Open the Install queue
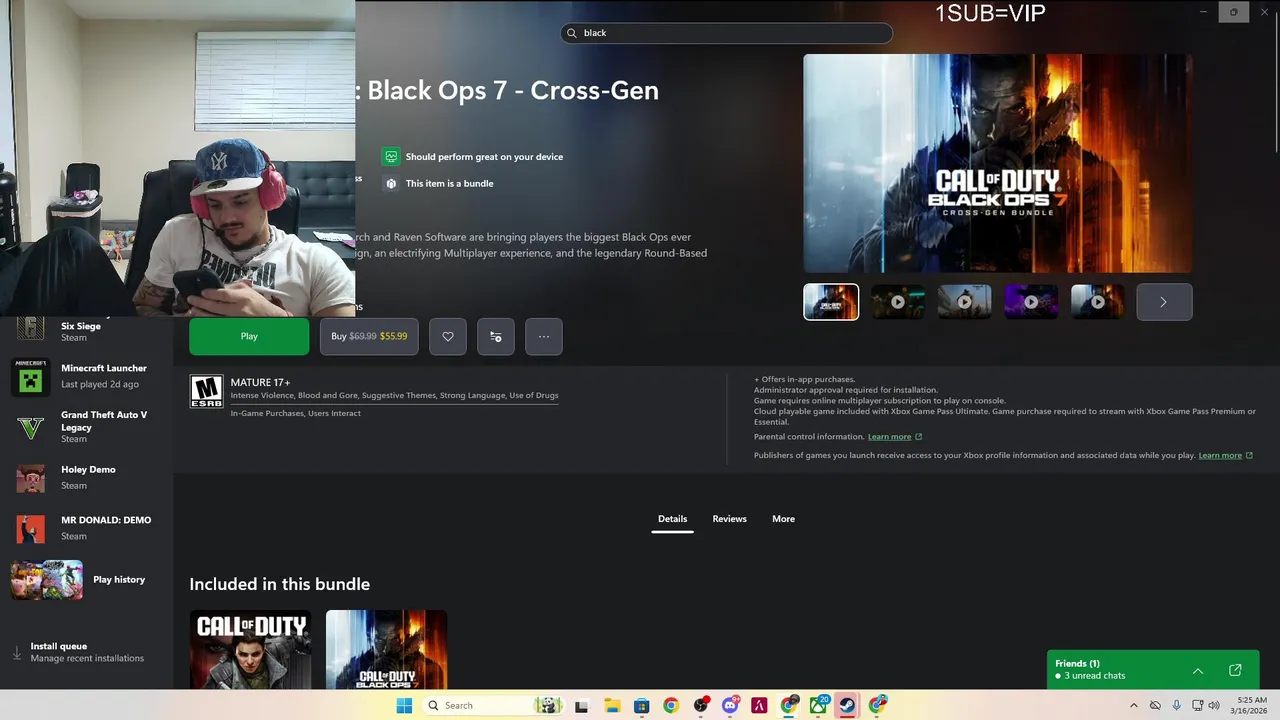This screenshot has width=1280, height=720. (x=86, y=652)
